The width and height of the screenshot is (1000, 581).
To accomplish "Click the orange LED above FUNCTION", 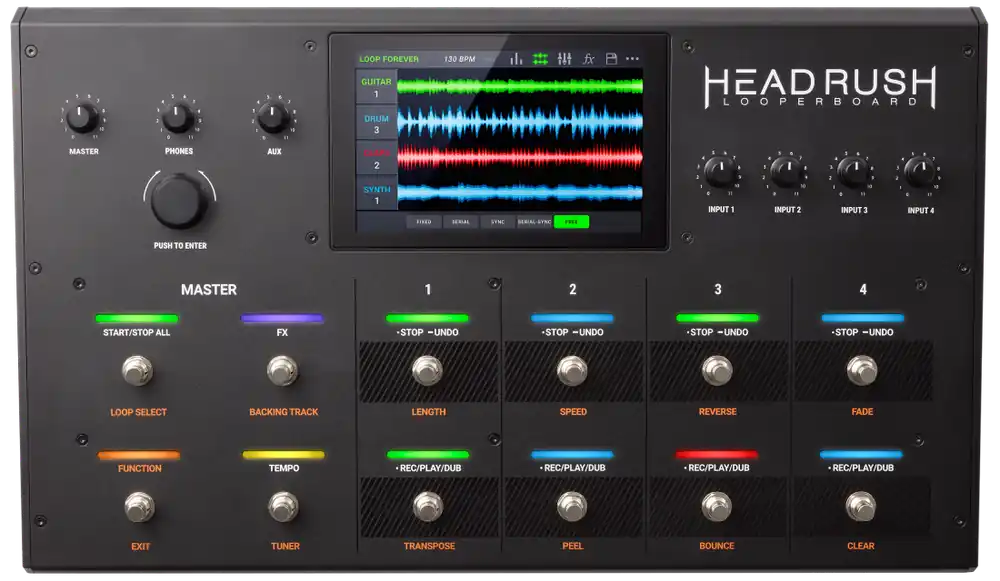I will [x=138, y=455].
